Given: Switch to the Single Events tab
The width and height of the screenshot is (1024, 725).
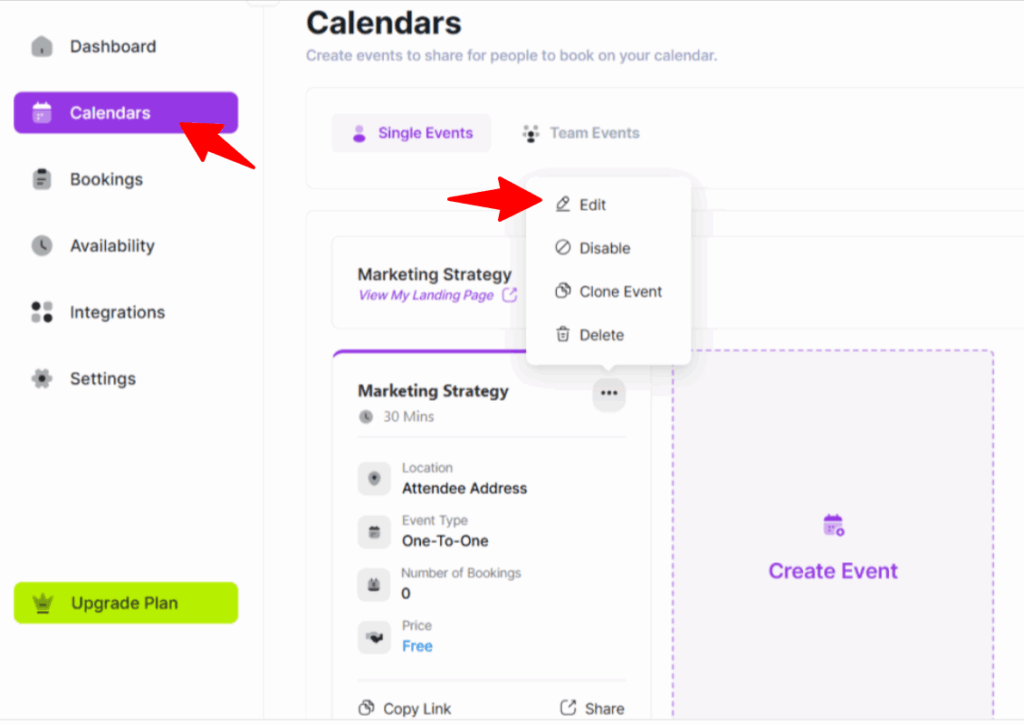Looking at the screenshot, I should click(x=411, y=133).
